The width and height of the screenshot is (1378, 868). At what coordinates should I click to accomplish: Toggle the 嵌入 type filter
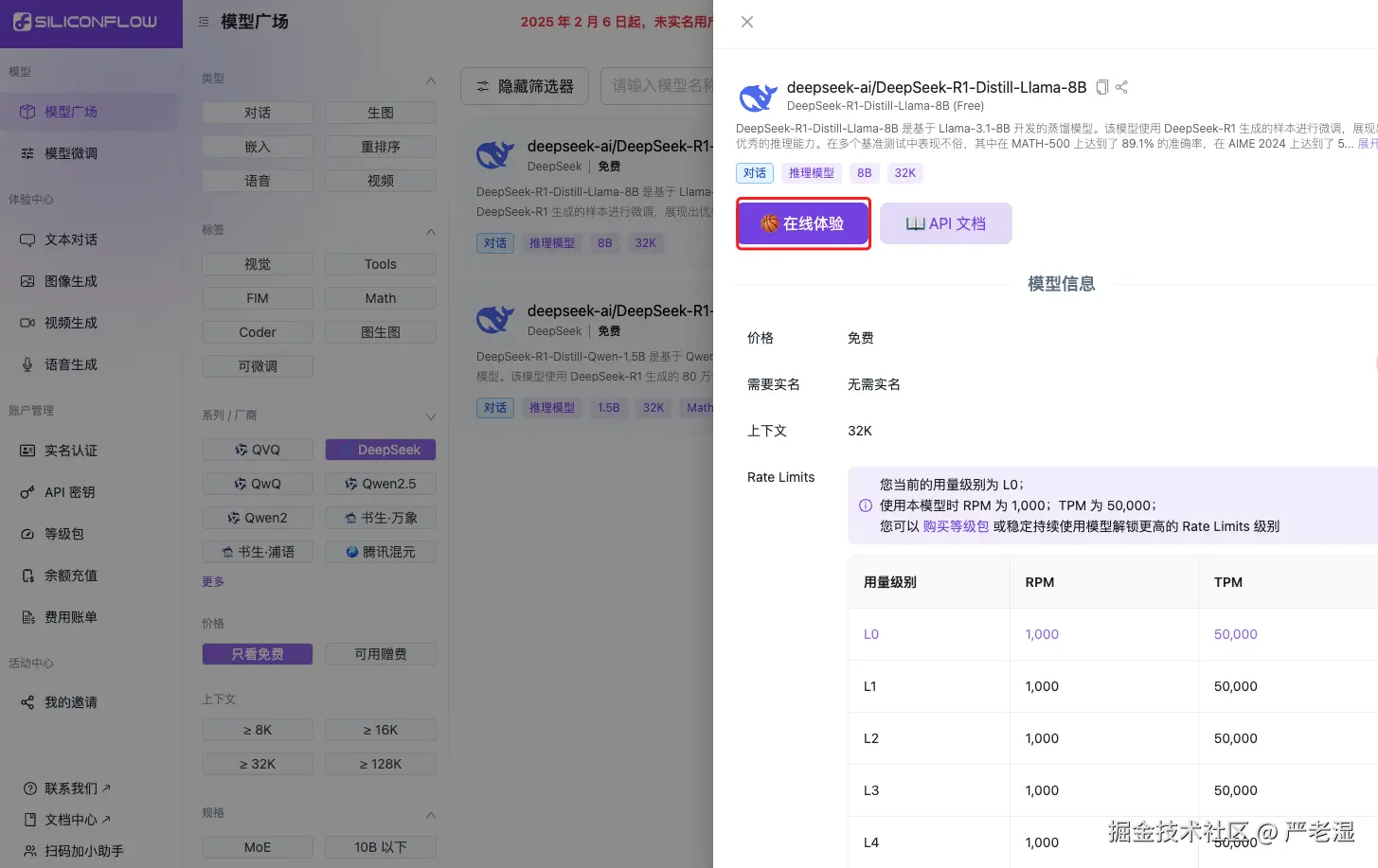click(258, 147)
